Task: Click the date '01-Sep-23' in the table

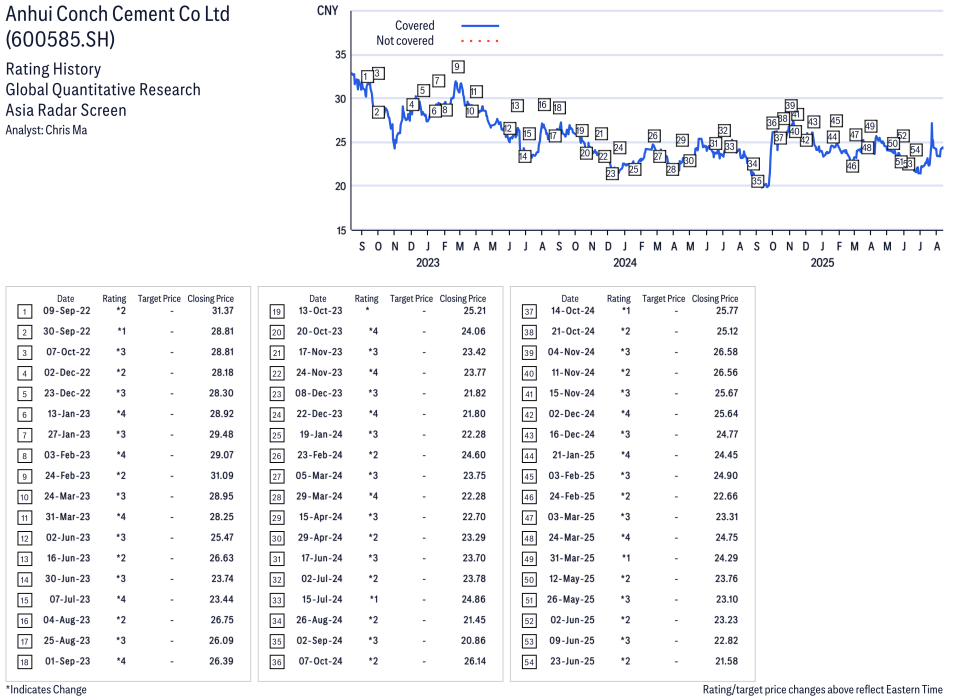Action: tap(68, 661)
